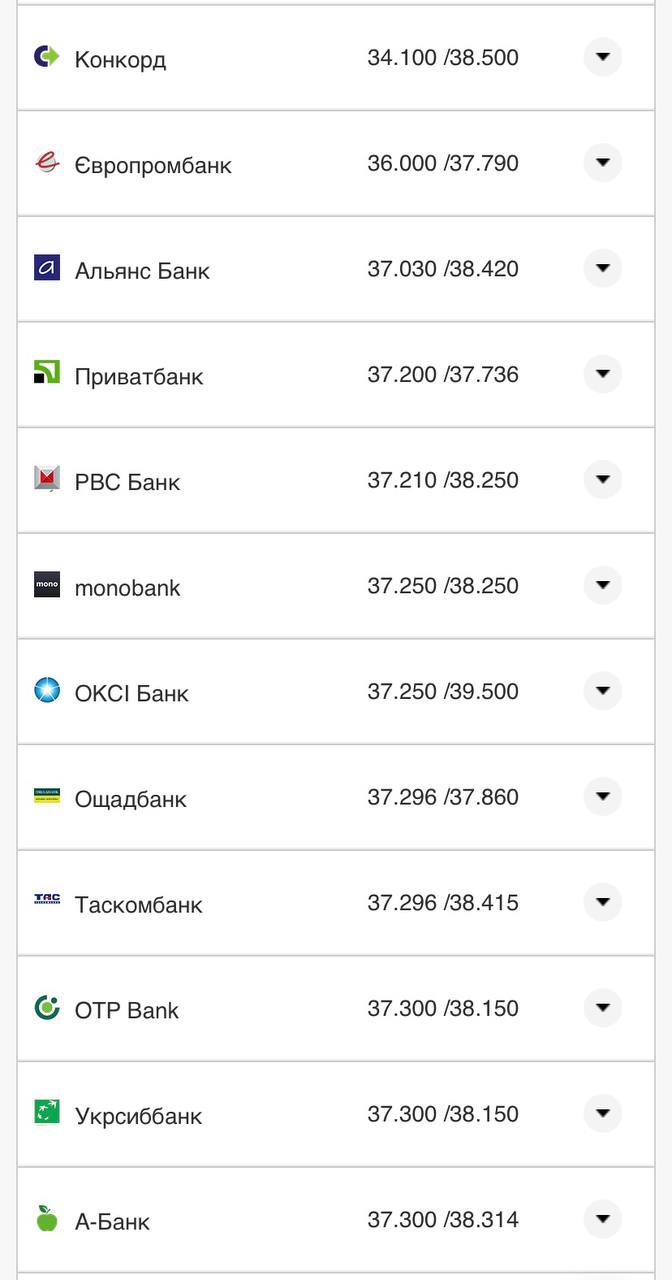Show details for Укрсиббанк row arrow
This screenshot has width=672, height=1280.
(x=602, y=1114)
